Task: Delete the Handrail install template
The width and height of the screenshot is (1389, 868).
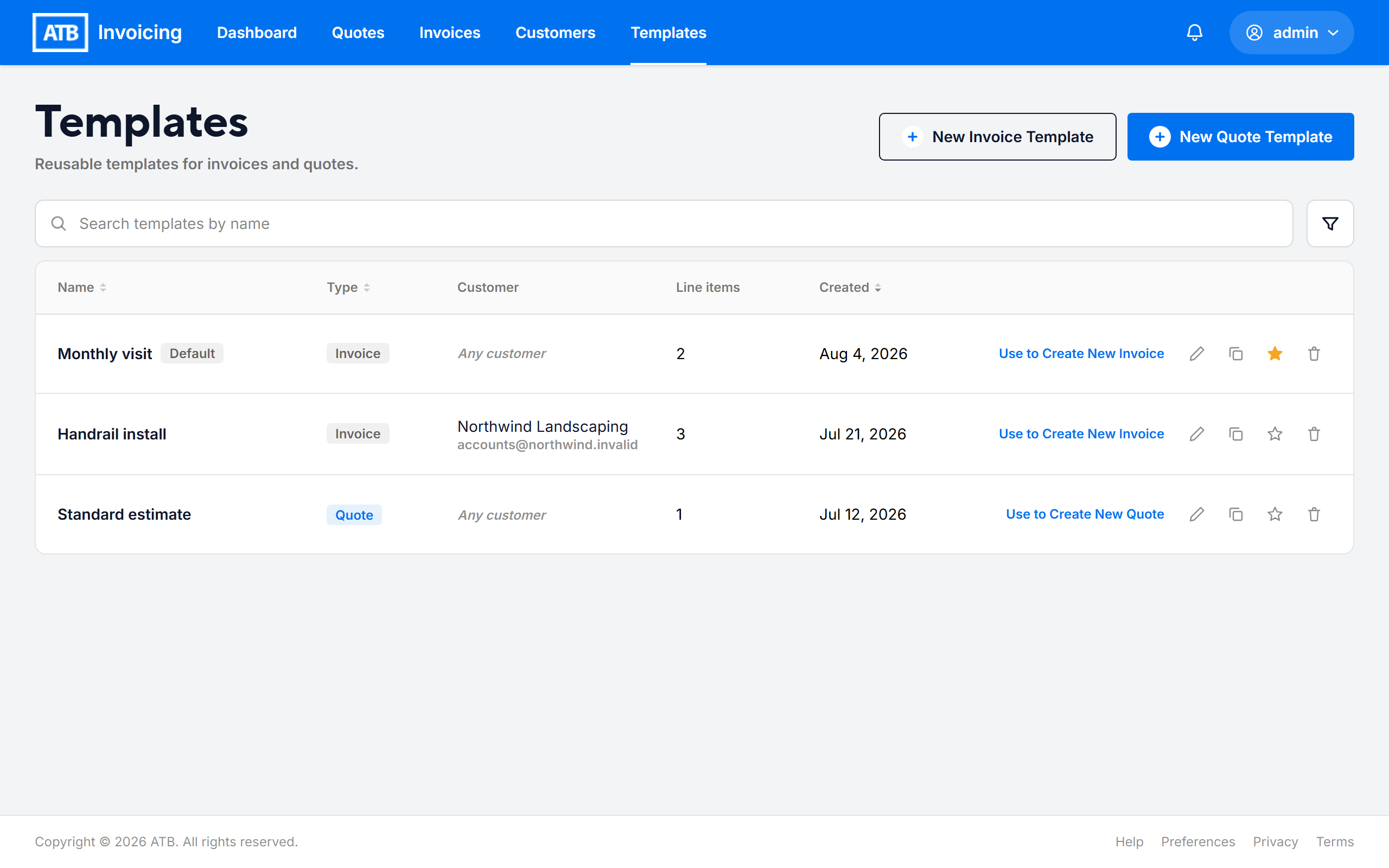Action: pyautogui.click(x=1314, y=434)
